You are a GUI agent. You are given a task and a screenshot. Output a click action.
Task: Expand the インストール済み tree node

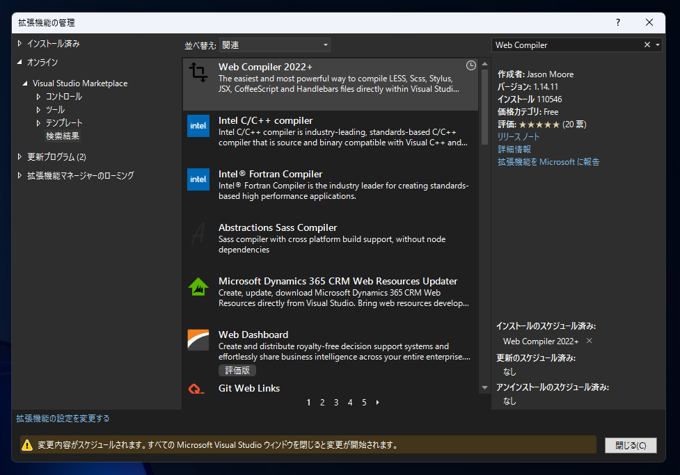pyautogui.click(x=20, y=43)
